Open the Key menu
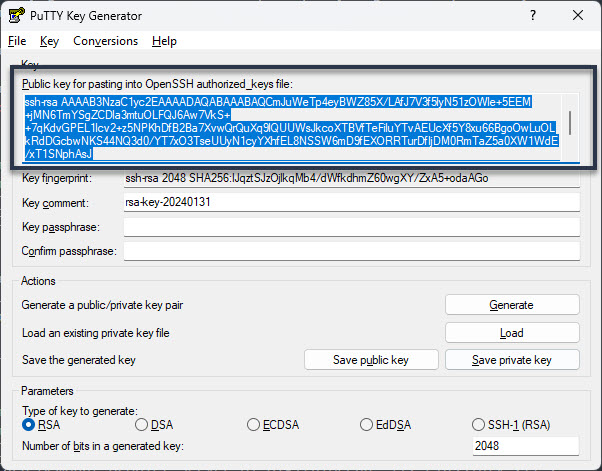The width and height of the screenshot is (602, 471). tap(49, 41)
